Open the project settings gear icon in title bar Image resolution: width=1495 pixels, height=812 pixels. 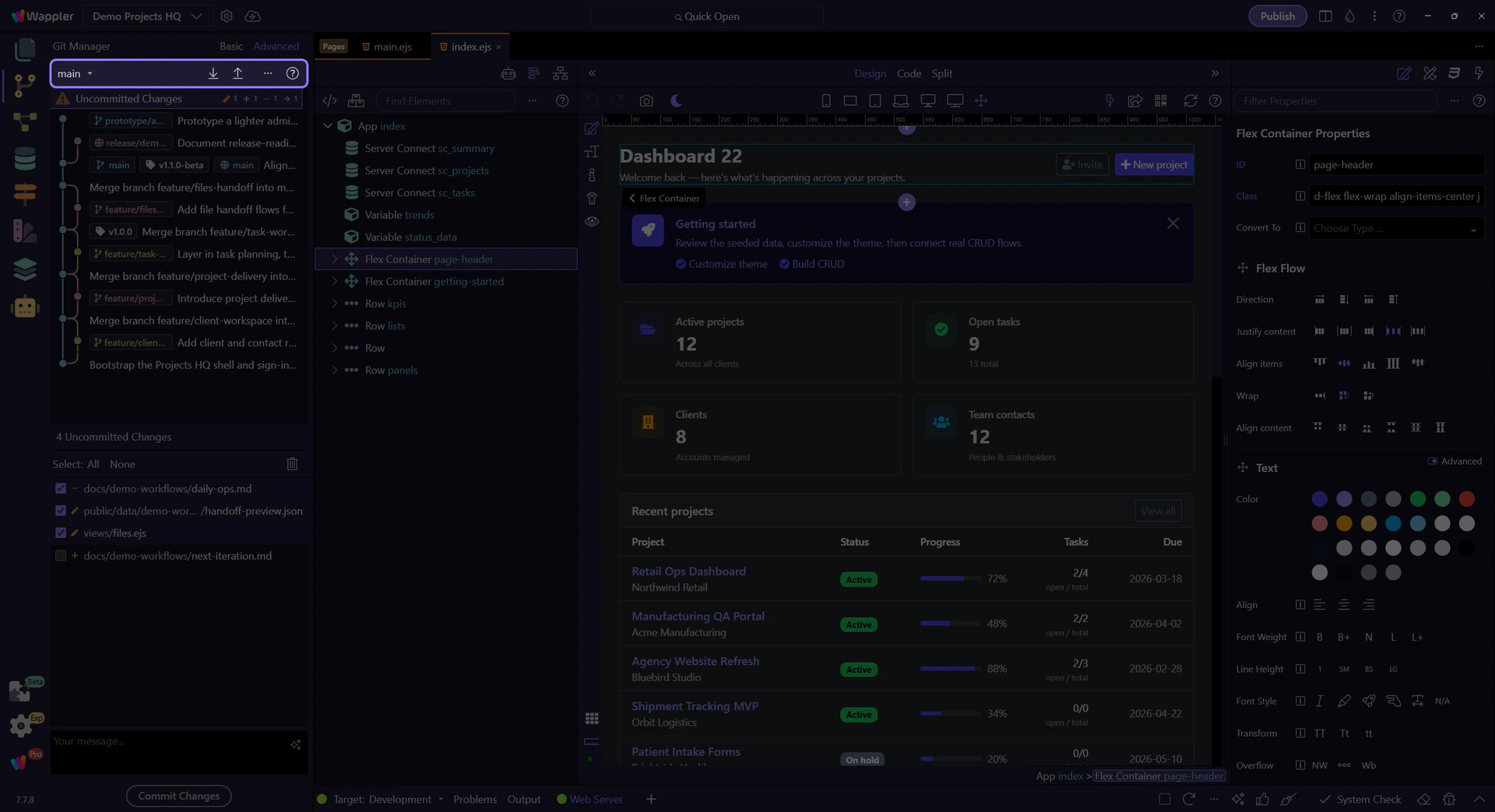pos(227,16)
